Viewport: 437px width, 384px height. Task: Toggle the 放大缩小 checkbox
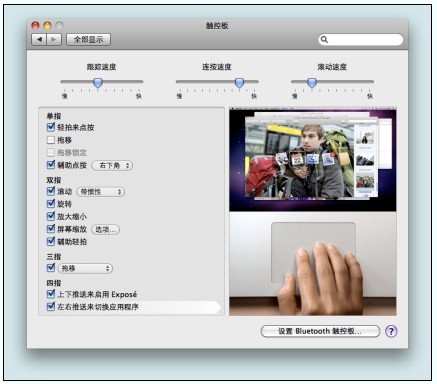(51, 216)
